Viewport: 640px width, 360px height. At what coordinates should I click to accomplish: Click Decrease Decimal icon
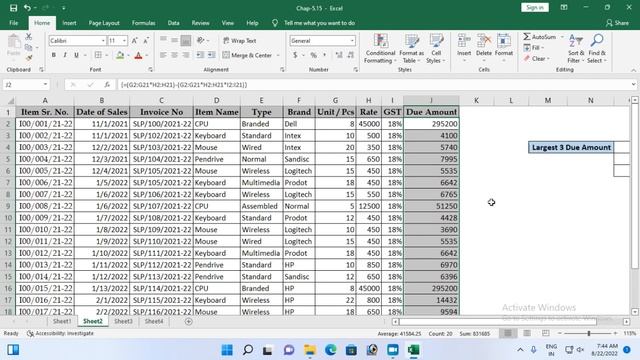[x=351, y=55]
